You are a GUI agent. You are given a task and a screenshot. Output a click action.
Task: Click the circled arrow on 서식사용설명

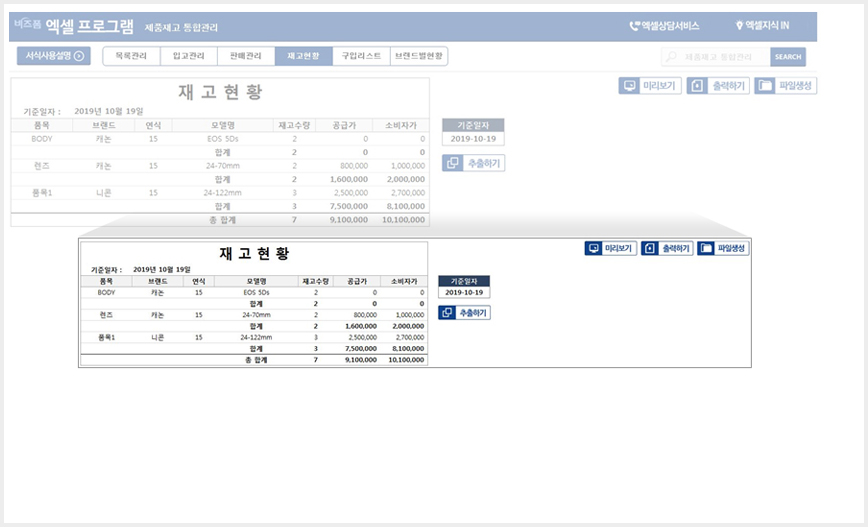(79, 56)
